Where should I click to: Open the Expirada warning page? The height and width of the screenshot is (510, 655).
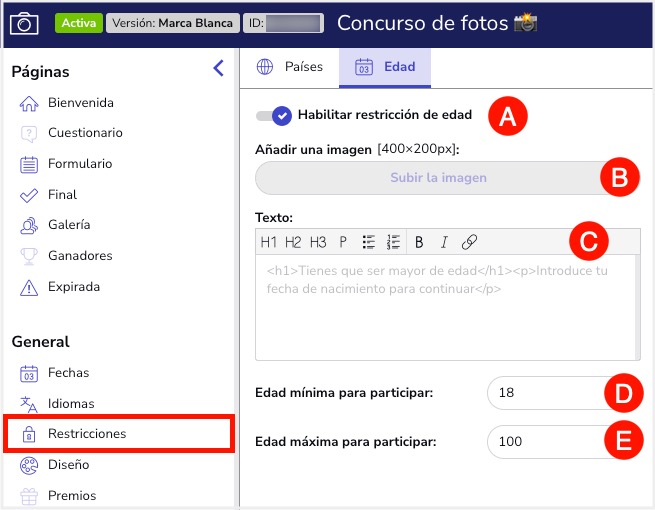pyautogui.click(x=74, y=287)
